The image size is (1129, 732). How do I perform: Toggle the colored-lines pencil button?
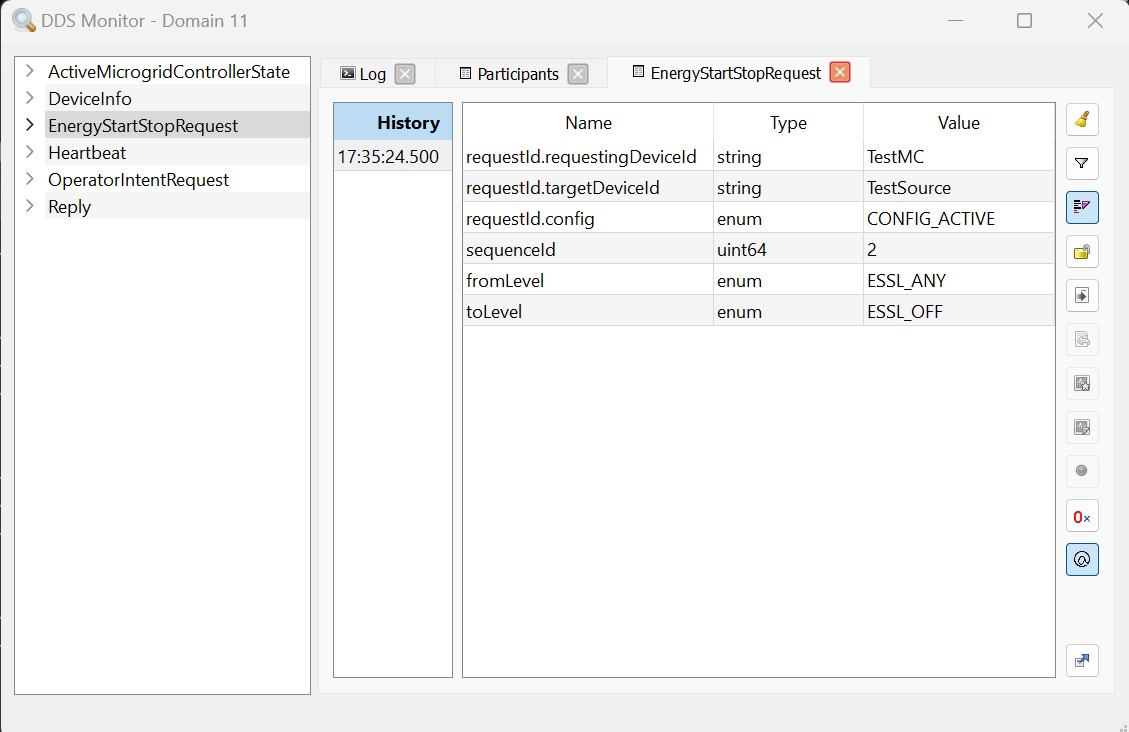click(x=1082, y=207)
